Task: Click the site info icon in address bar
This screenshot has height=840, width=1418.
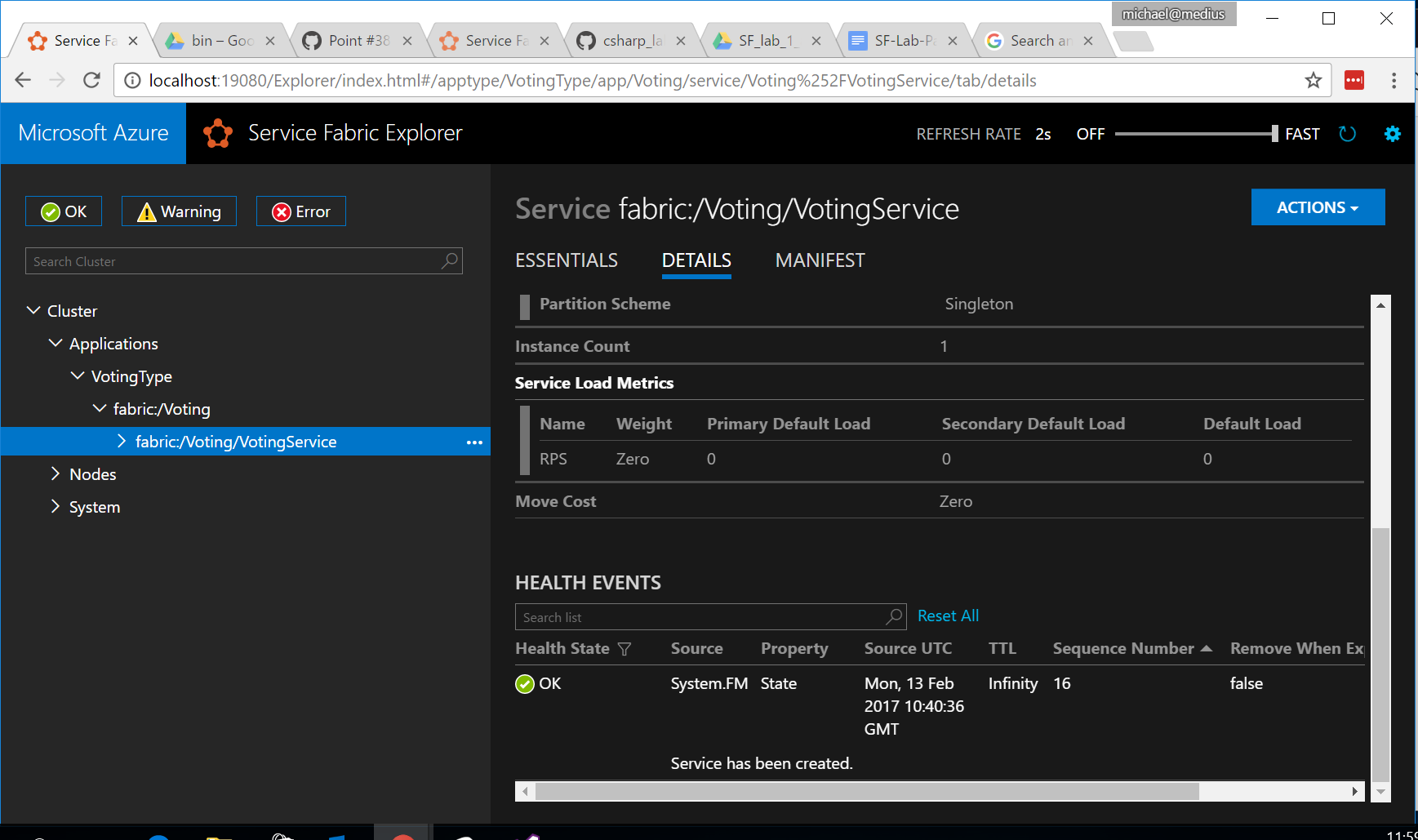Action: click(x=132, y=80)
